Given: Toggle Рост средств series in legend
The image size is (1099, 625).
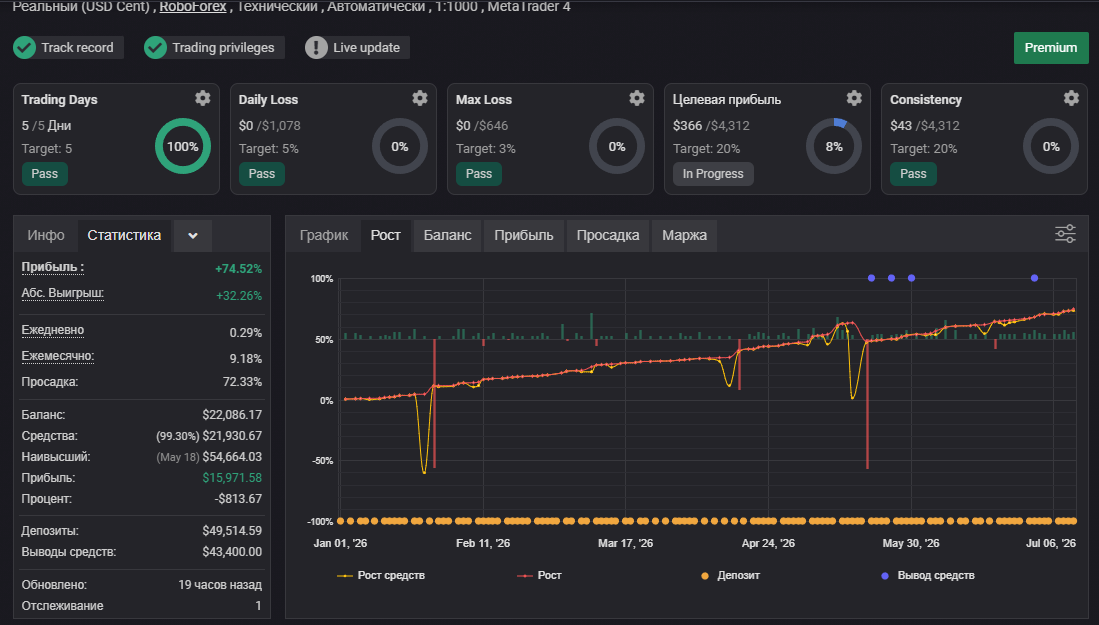Looking at the screenshot, I should tap(381, 575).
